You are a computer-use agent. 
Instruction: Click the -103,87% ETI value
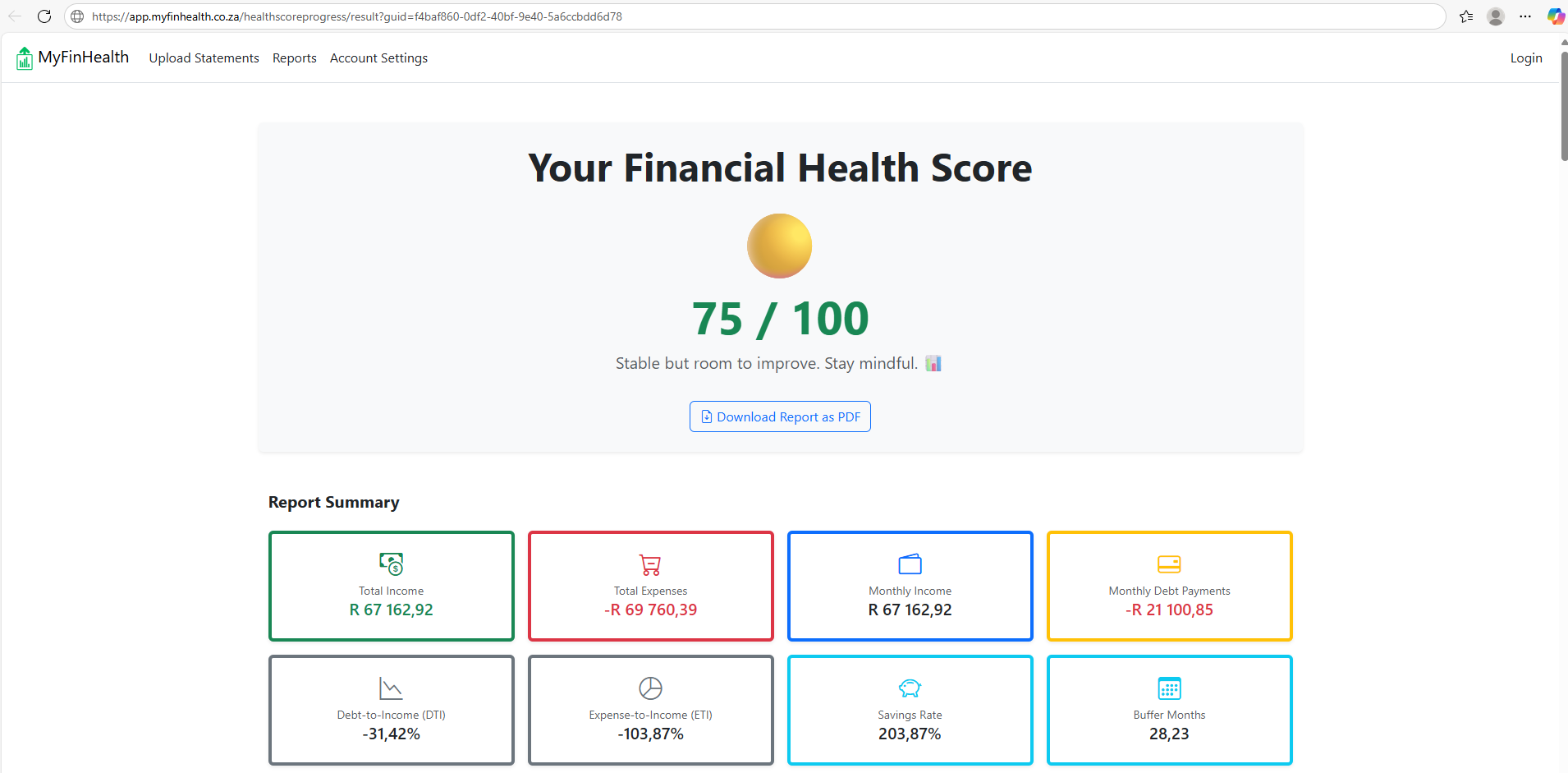click(x=651, y=734)
